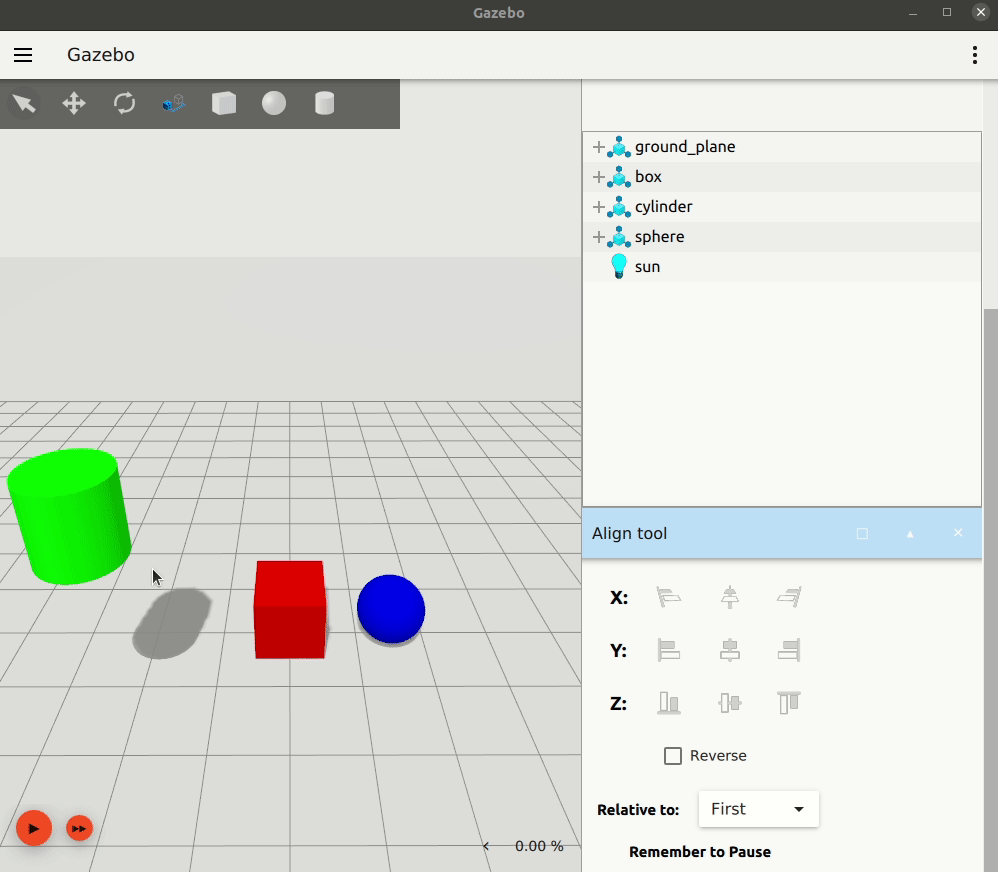Image resolution: width=998 pixels, height=872 pixels.
Task: Click the sphere model icon in tree
Action: click(x=619, y=237)
